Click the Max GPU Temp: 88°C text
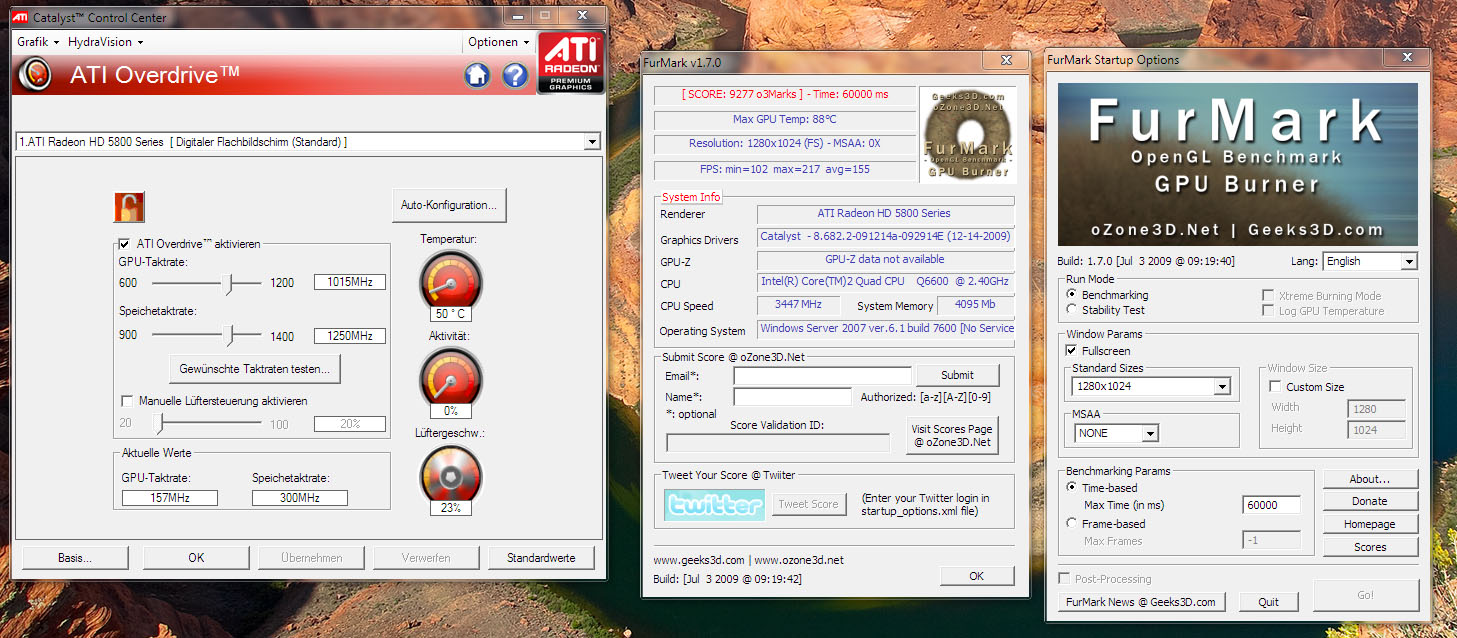 pos(785,119)
